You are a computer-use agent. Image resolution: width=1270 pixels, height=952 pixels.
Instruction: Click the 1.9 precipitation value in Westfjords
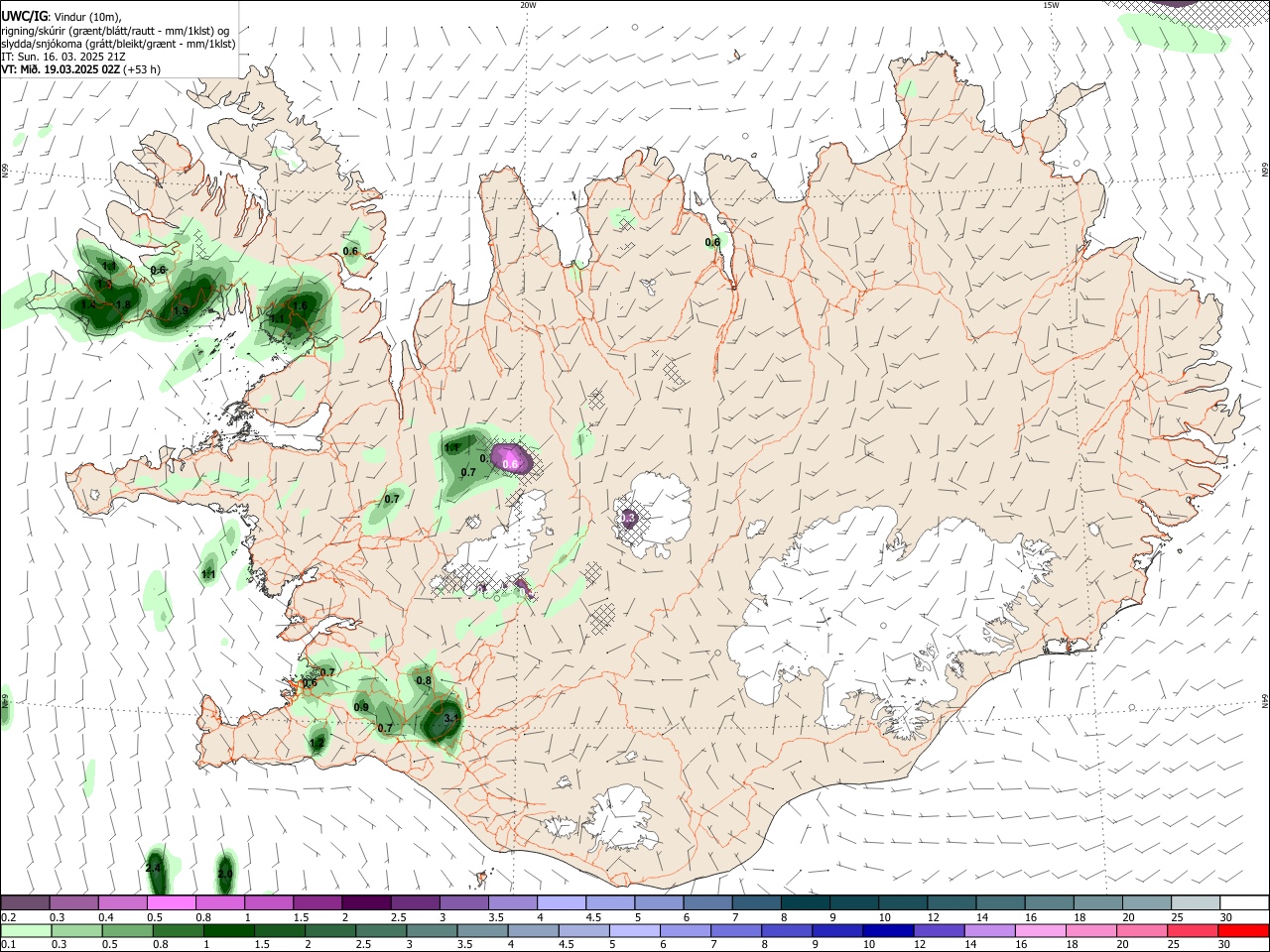[181, 310]
